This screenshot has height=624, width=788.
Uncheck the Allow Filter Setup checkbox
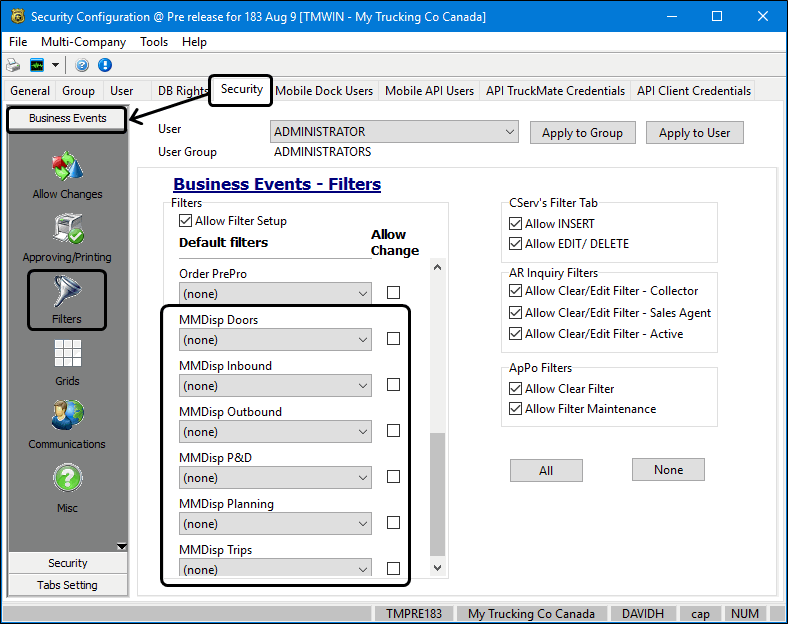click(185, 221)
